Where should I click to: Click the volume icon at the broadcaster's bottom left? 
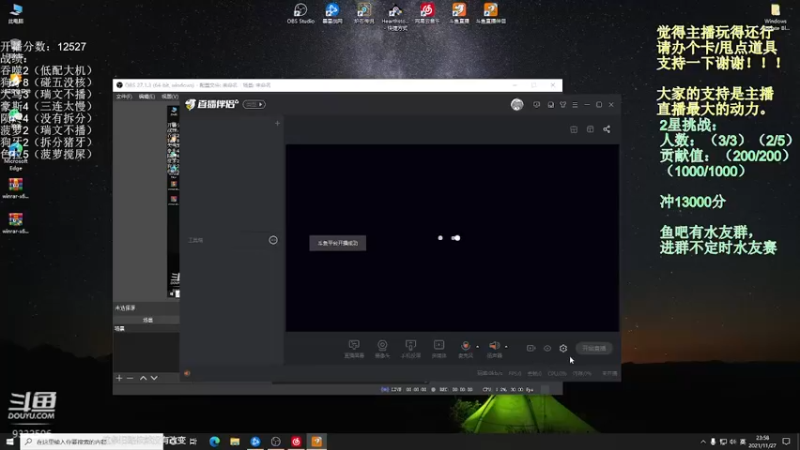tap(187, 373)
